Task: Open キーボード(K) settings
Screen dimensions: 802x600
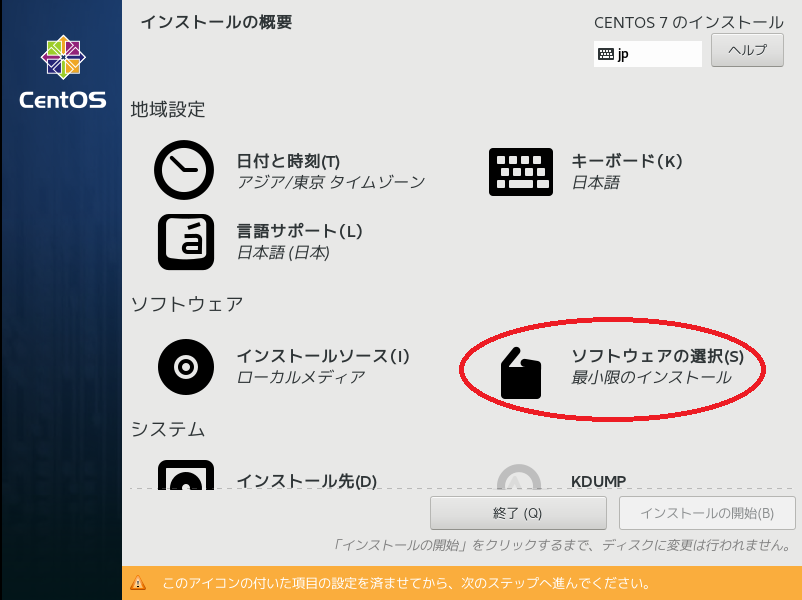Action: [x=627, y=161]
